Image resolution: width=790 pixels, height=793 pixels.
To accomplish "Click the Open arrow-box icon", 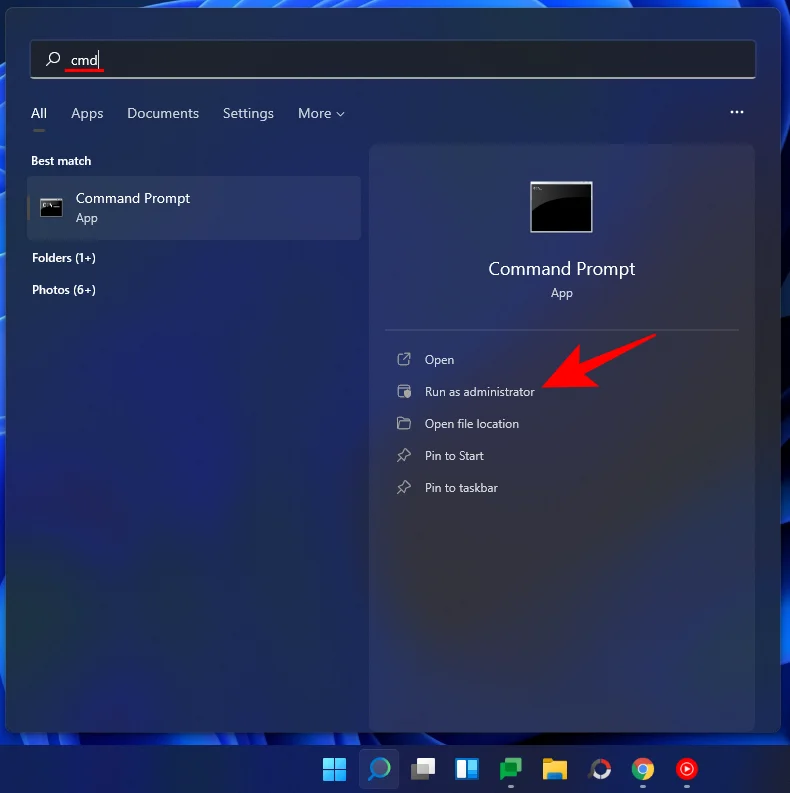I will [x=404, y=359].
